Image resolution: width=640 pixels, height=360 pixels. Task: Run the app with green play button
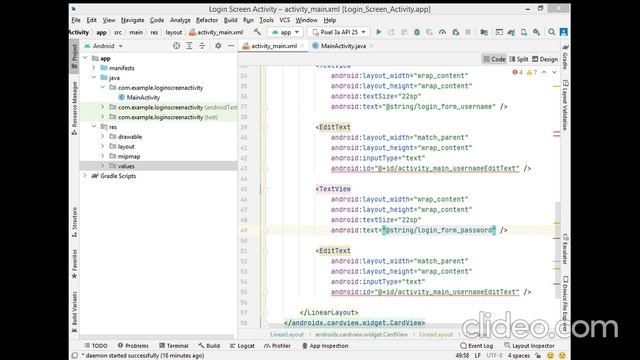(379, 32)
